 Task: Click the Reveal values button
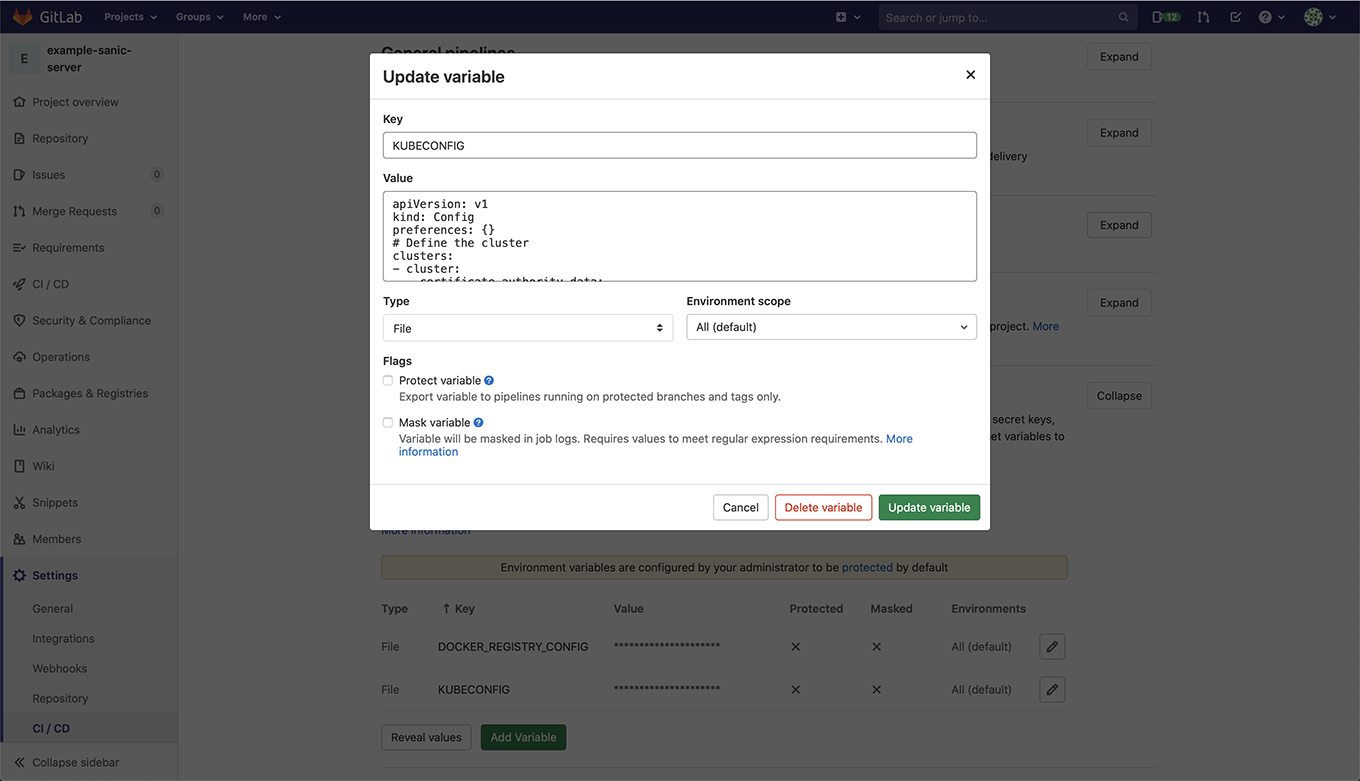[426, 737]
